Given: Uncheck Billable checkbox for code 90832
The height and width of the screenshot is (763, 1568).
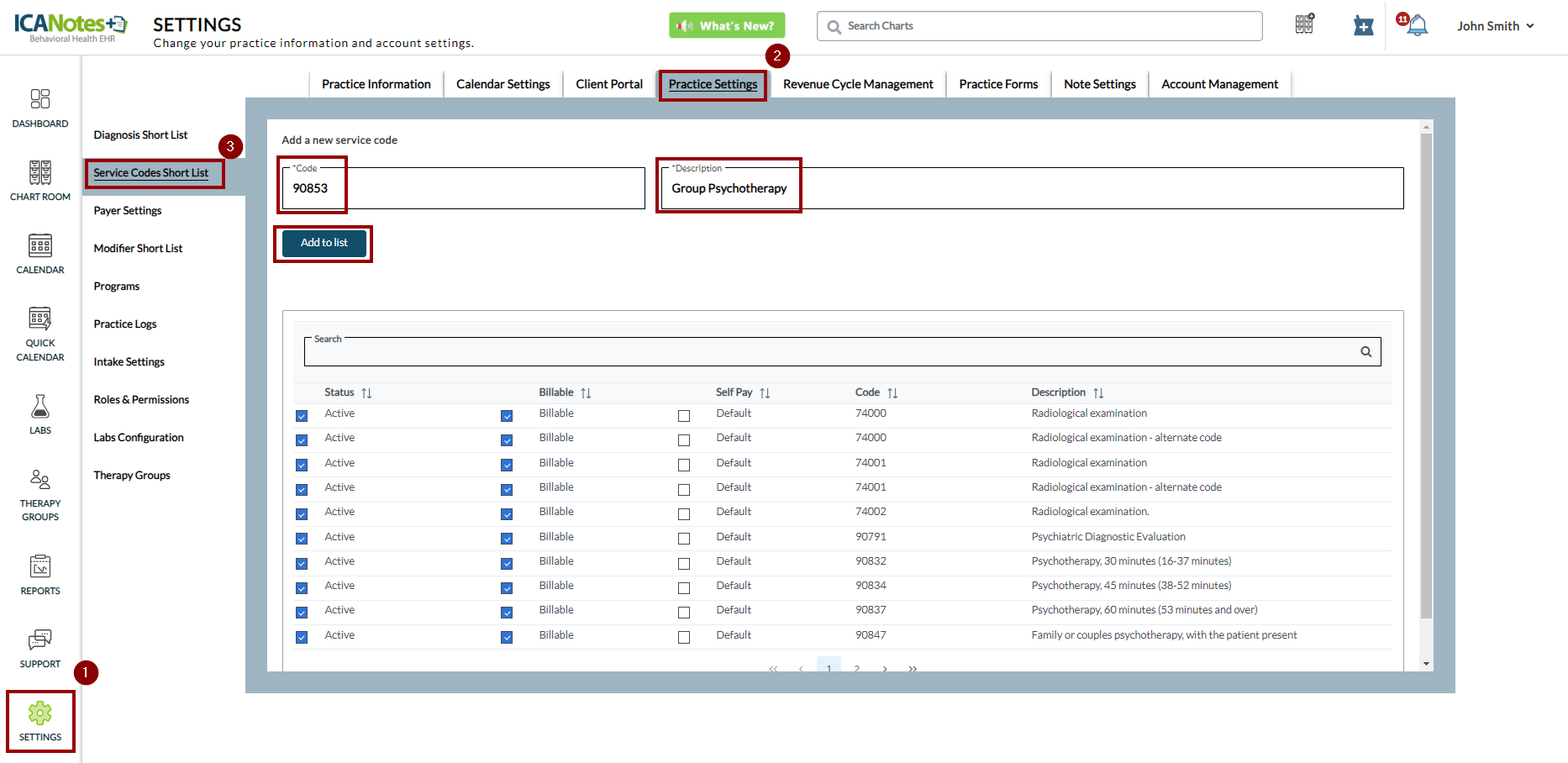Looking at the screenshot, I should tap(507, 563).
